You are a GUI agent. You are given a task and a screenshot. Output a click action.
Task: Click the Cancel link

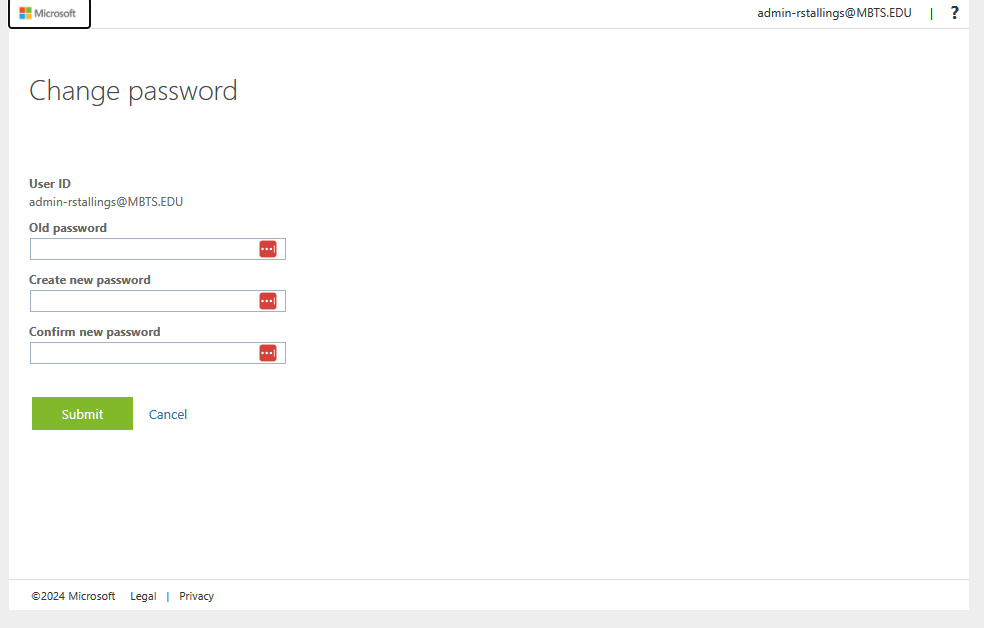pyautogui.click(x=168, y=414)
